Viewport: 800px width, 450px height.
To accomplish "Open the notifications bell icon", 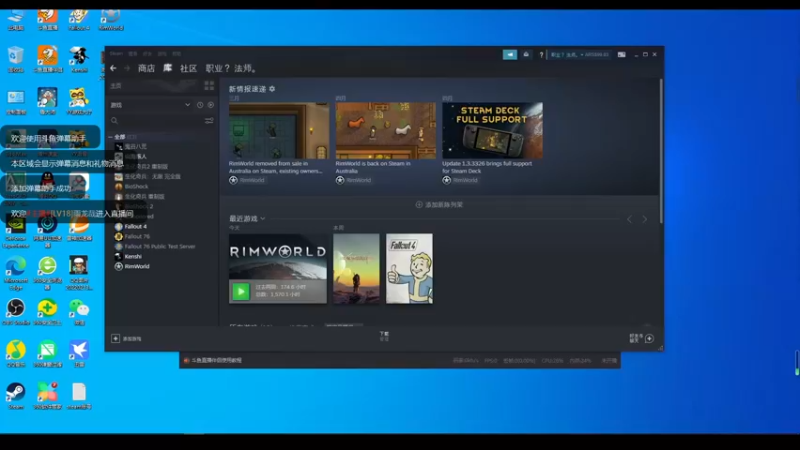I will pyautogui.click(x=526, y=55).
